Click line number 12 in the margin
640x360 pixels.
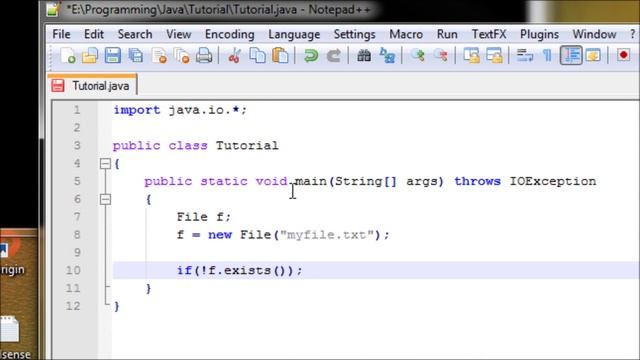pos(73,306)
